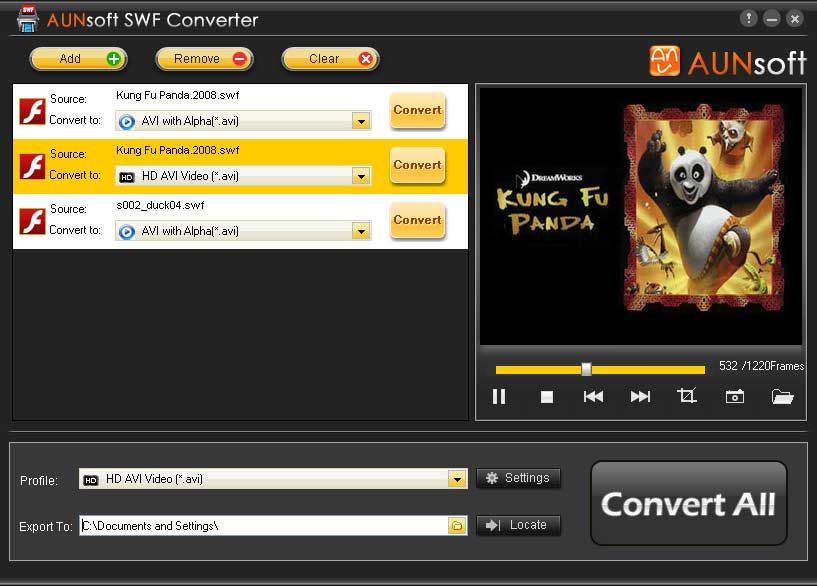Click the Add button

coord(78,59)
